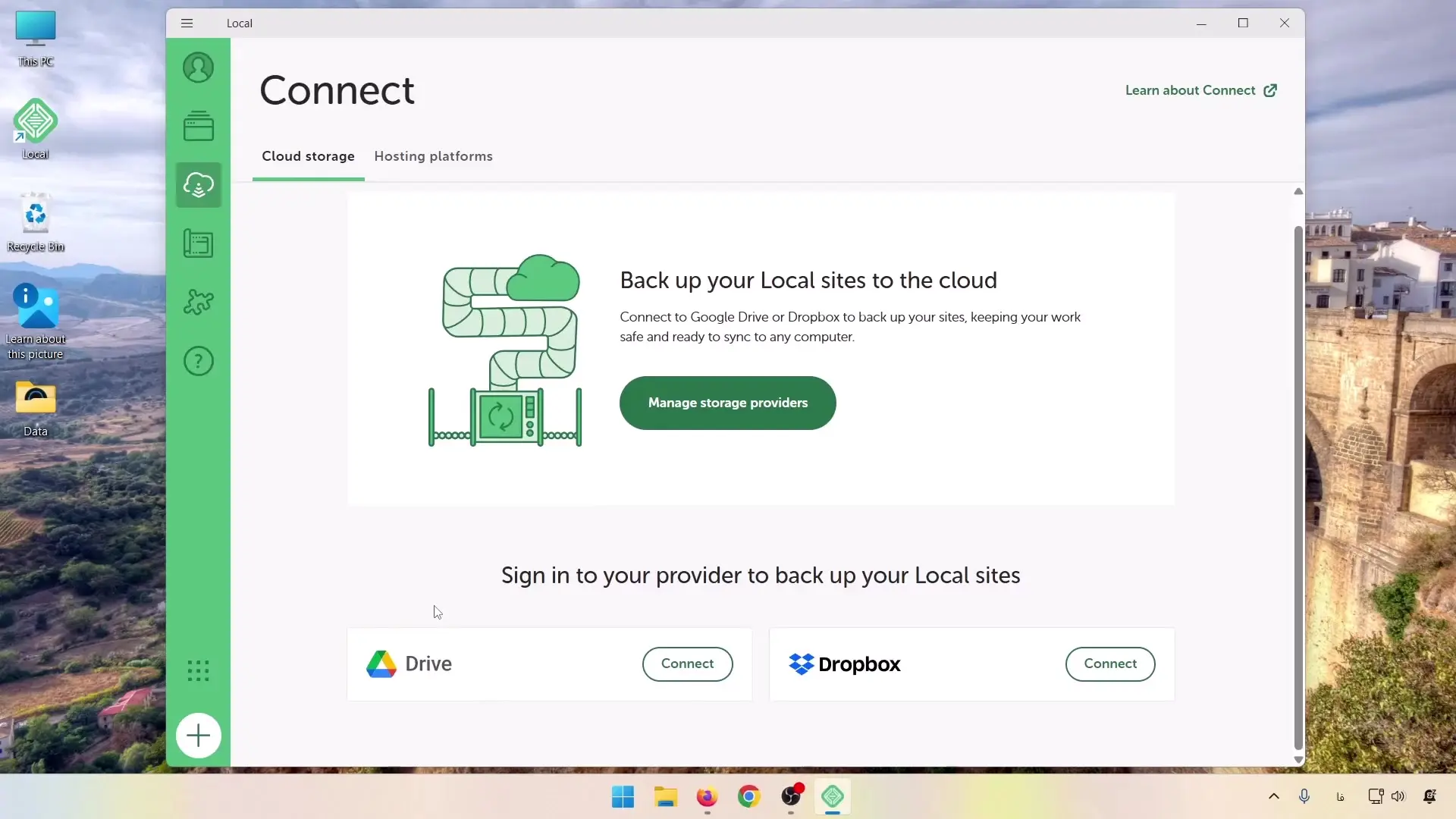Image resolution: width=1456 pixels, height=819 pixels.
Task: Click Manage storage providers button
Action: [727, 403]
